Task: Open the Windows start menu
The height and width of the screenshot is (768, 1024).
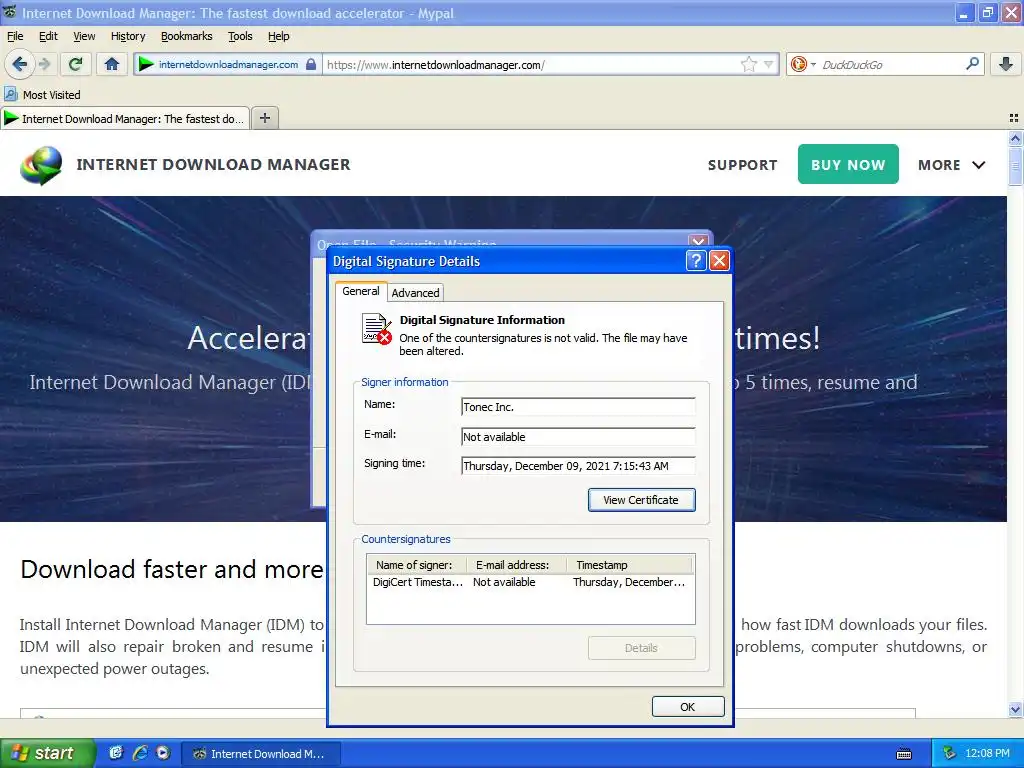Action: click(x=48, y=754)
